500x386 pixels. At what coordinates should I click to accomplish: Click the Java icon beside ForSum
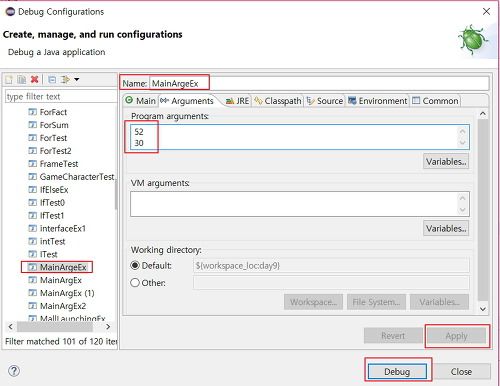[x=32, y=125]
